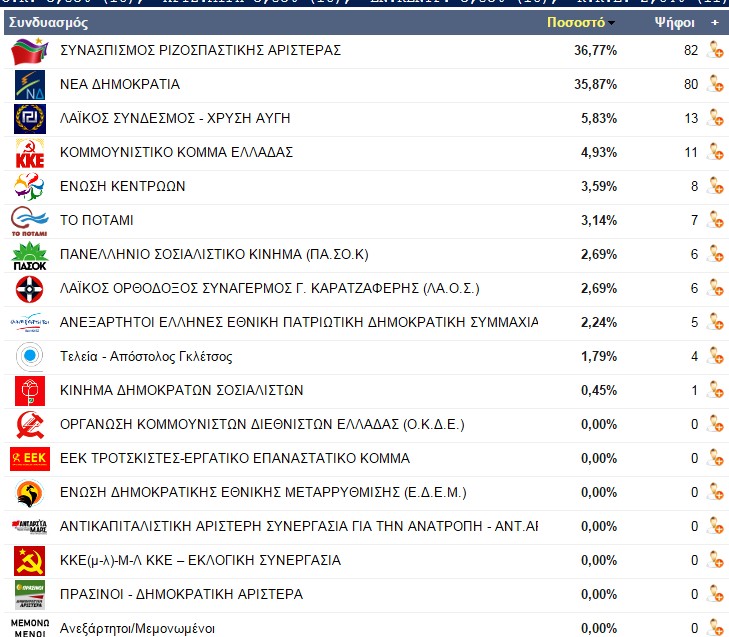Click the 82 votes value
729x637 pixels.
click(691, 50)
